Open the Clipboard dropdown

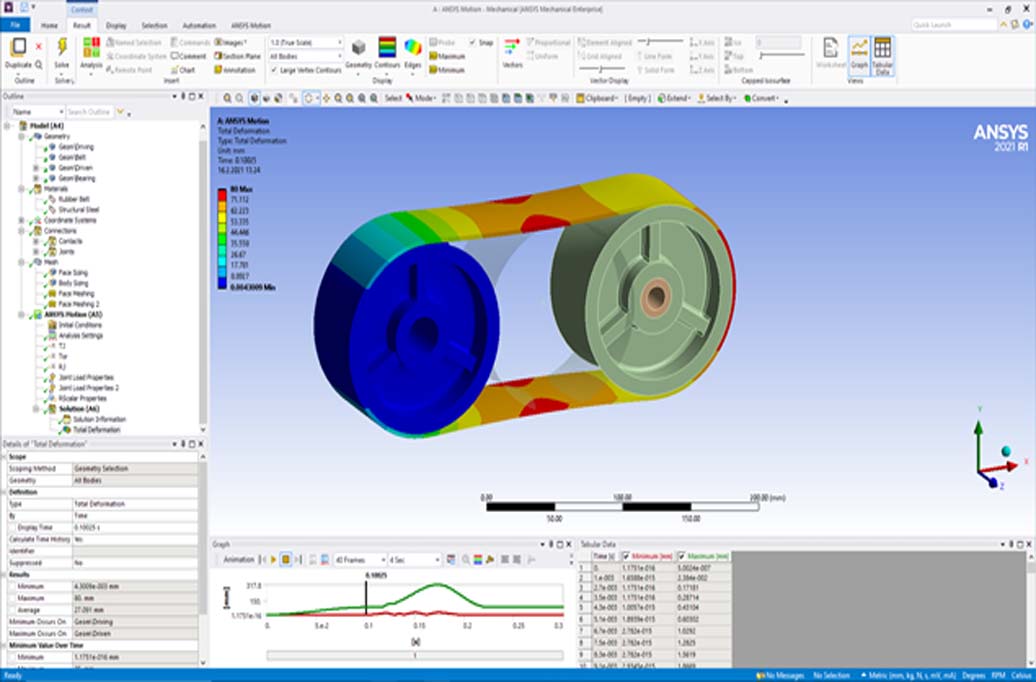(597, 98)
